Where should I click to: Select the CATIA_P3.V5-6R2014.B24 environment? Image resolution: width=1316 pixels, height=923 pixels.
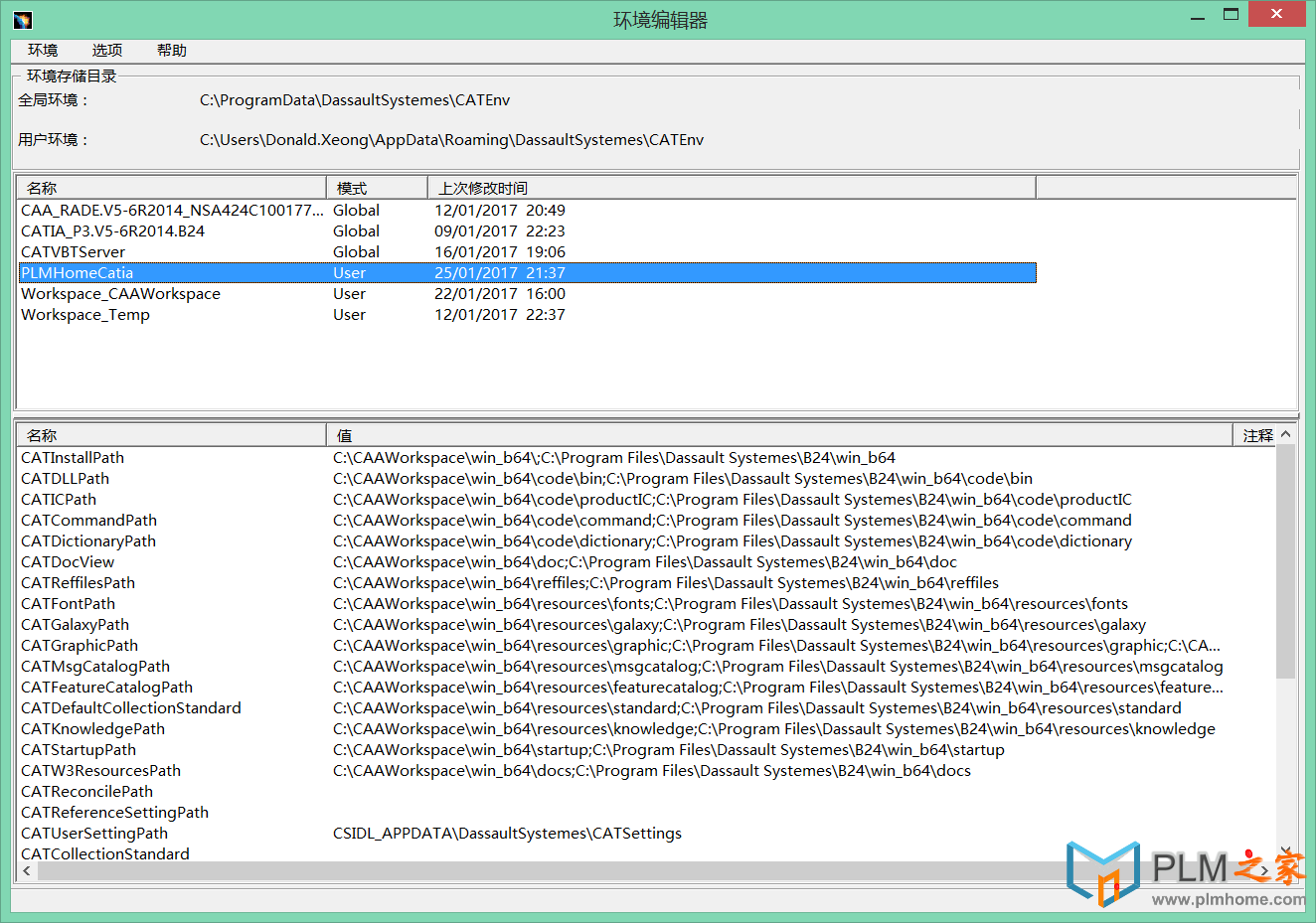coord(527,231)
